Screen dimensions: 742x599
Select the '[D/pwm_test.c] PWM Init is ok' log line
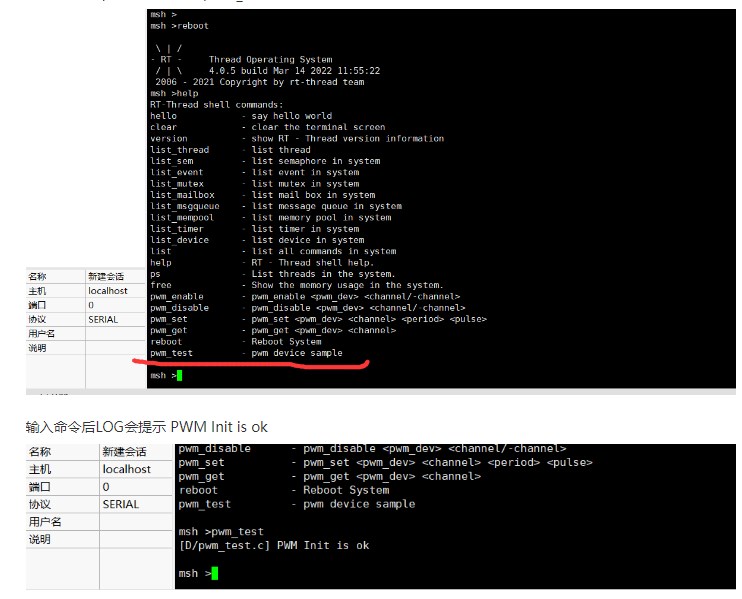point(274,546)
